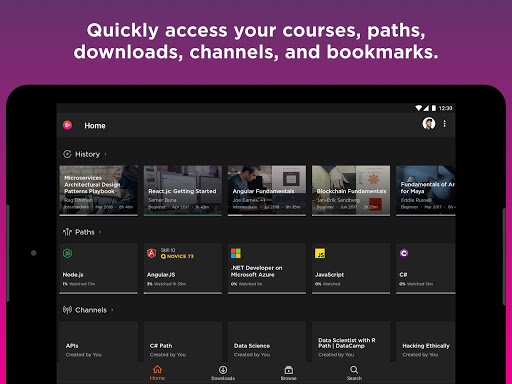The width and height of the screenshot is (512, 384).
Task: Select the Home tab
Action: tap(157, 373)
